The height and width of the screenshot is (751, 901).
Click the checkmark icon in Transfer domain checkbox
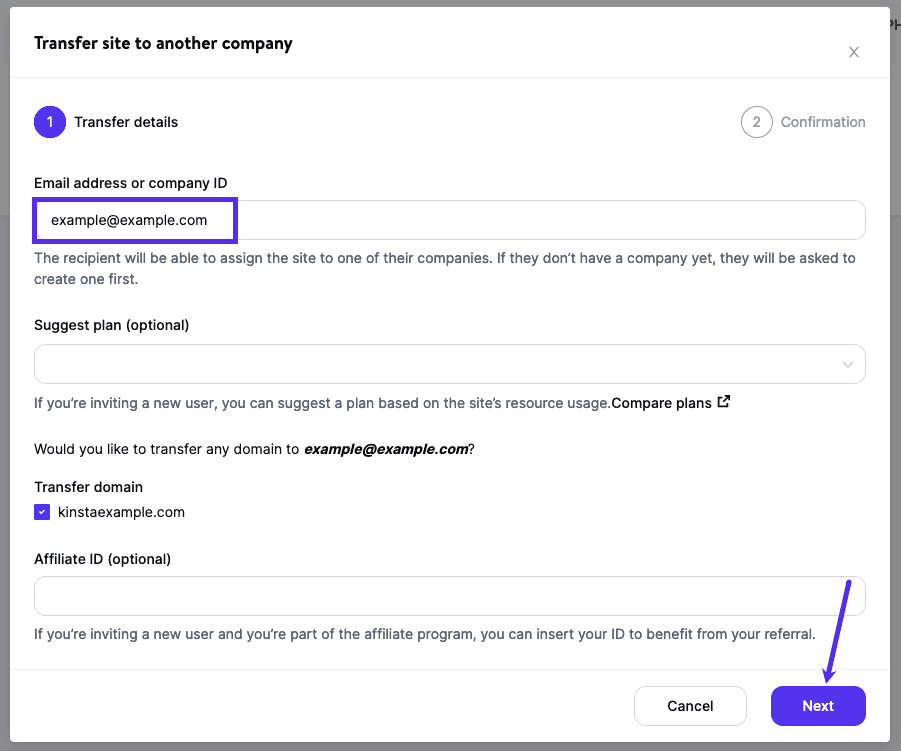[x=42, y=511]
